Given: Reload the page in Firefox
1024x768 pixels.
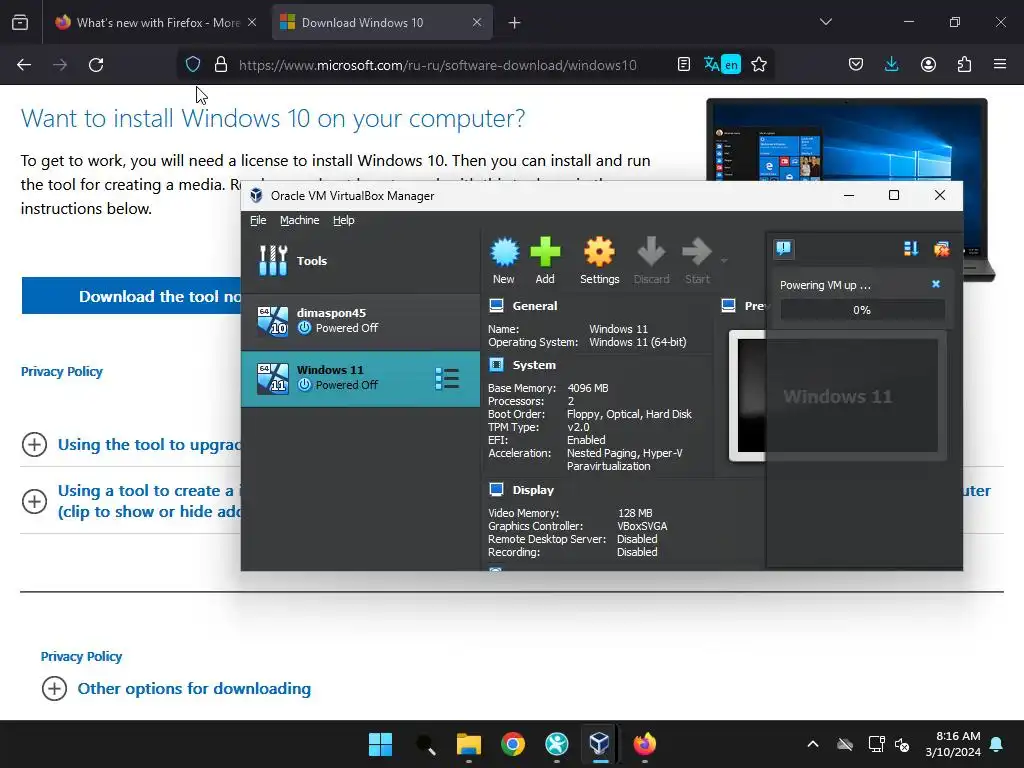Looking at the screenshot, I should [96, 65].
